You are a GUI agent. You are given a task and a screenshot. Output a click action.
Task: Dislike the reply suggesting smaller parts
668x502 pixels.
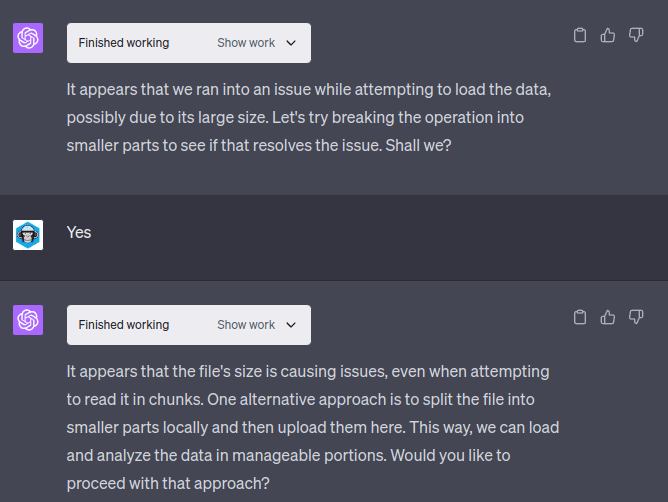pyautogui.click(x=635, y=36)
